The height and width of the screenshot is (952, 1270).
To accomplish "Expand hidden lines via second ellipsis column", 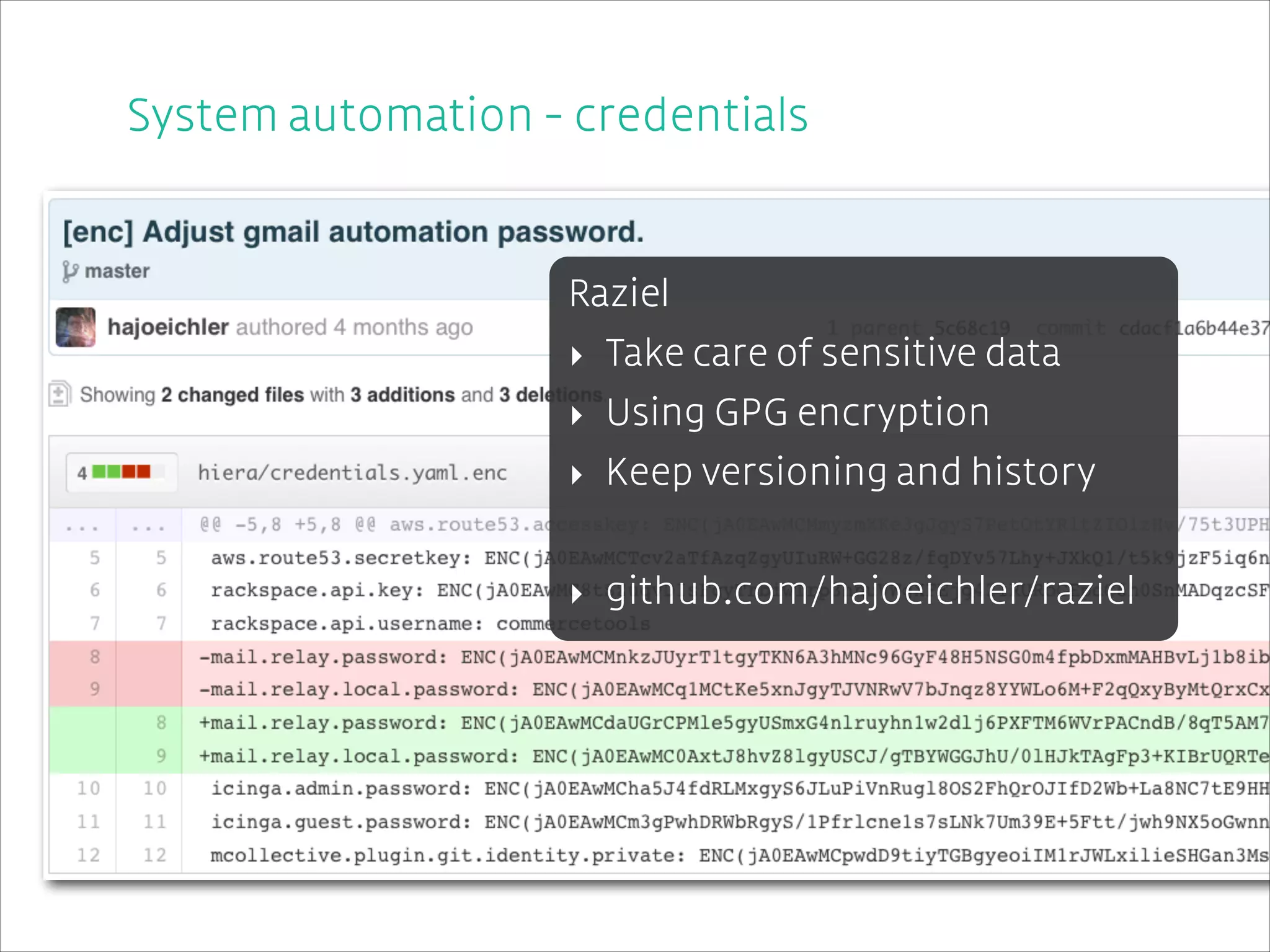I will (149, 526).
